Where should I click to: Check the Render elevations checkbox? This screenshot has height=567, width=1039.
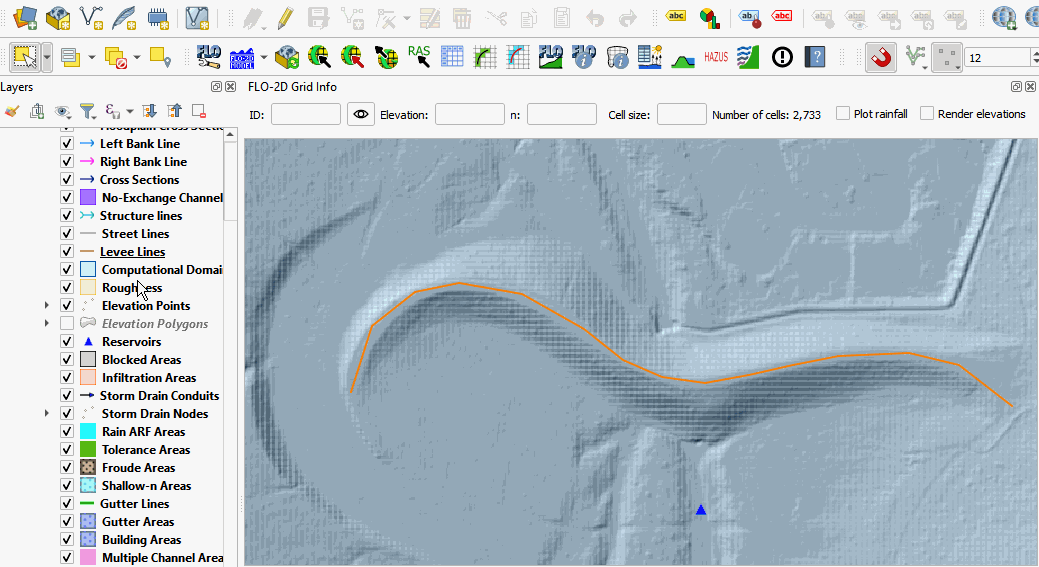pyautogui.click(x=927, y=114)
